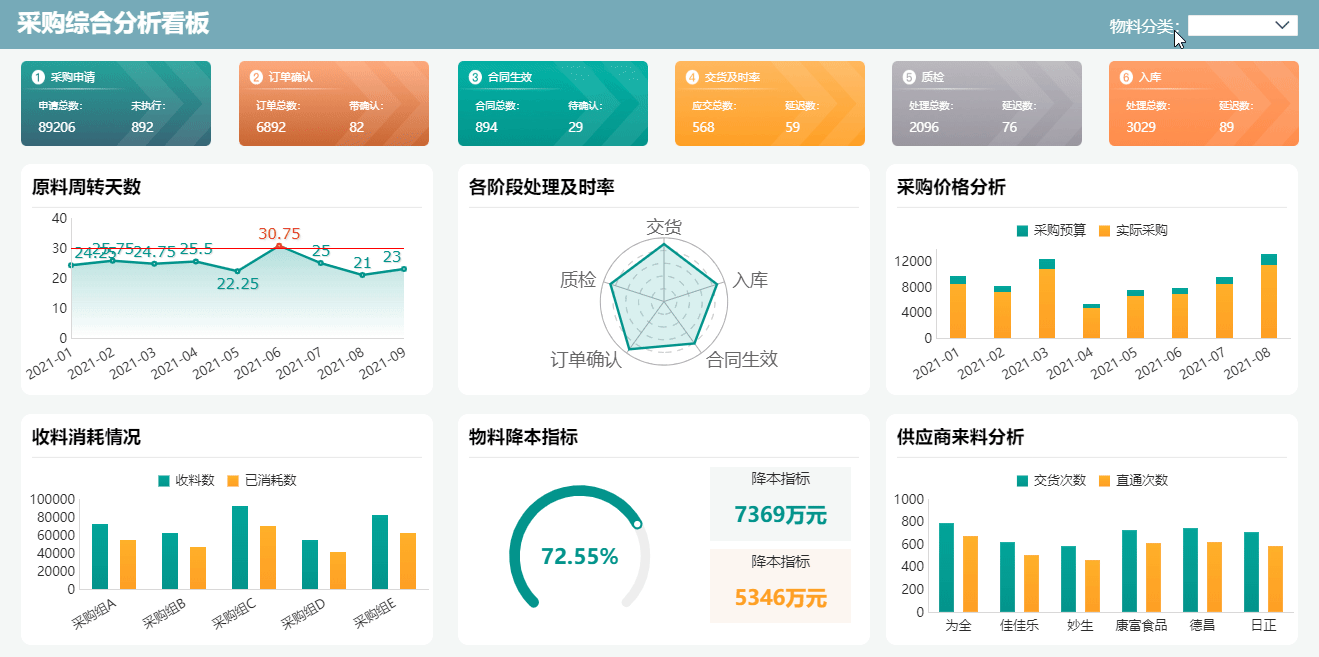Screen dimensions: 1319x657
Task: Select the 采购申请 card value 89206
Action: pos(57,127)
